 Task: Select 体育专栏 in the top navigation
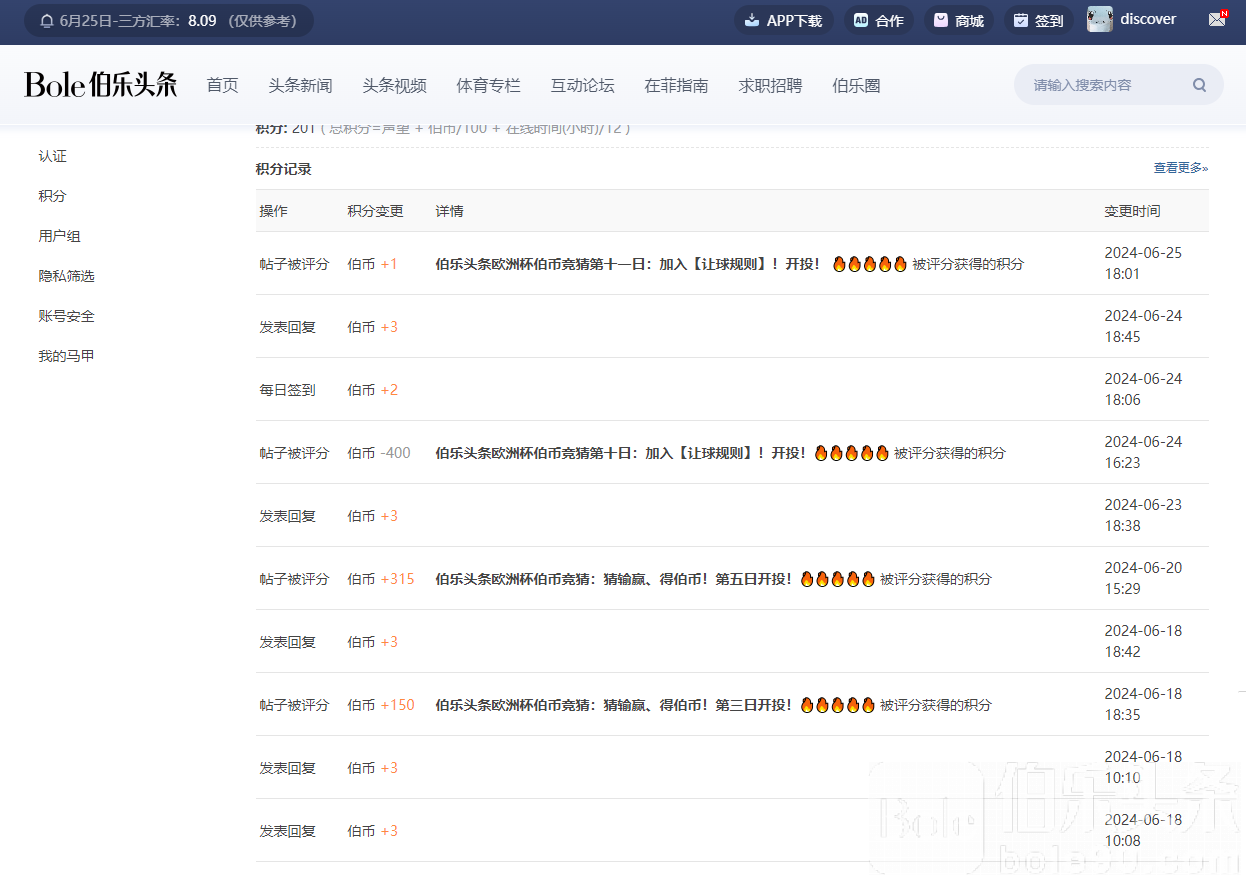[x=488, y=86]
